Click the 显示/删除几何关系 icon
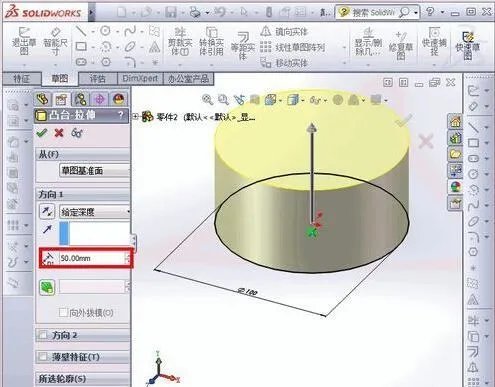The image size is (495, 387). [368, 42]
